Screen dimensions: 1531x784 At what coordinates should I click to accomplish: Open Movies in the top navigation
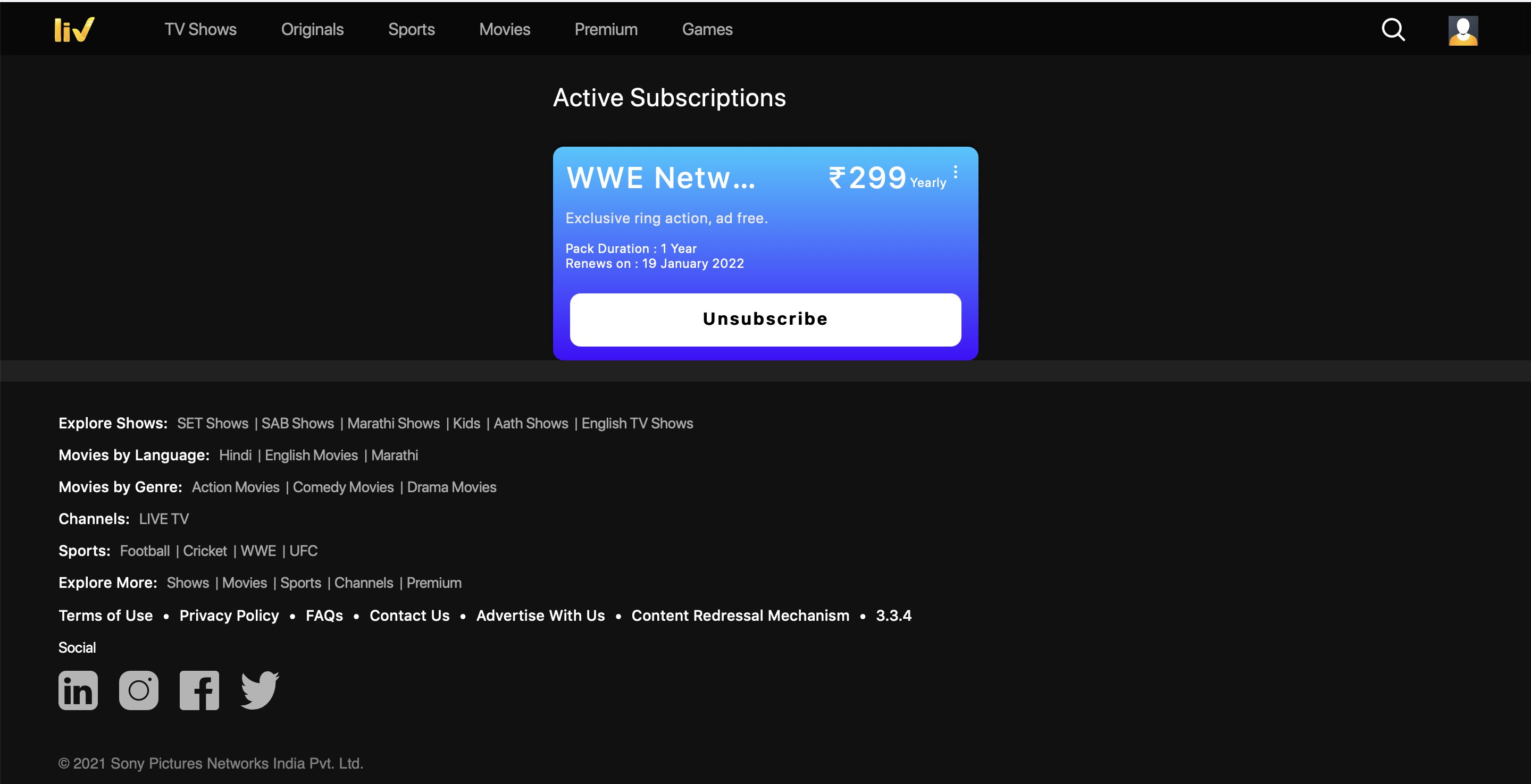(504, 29)
